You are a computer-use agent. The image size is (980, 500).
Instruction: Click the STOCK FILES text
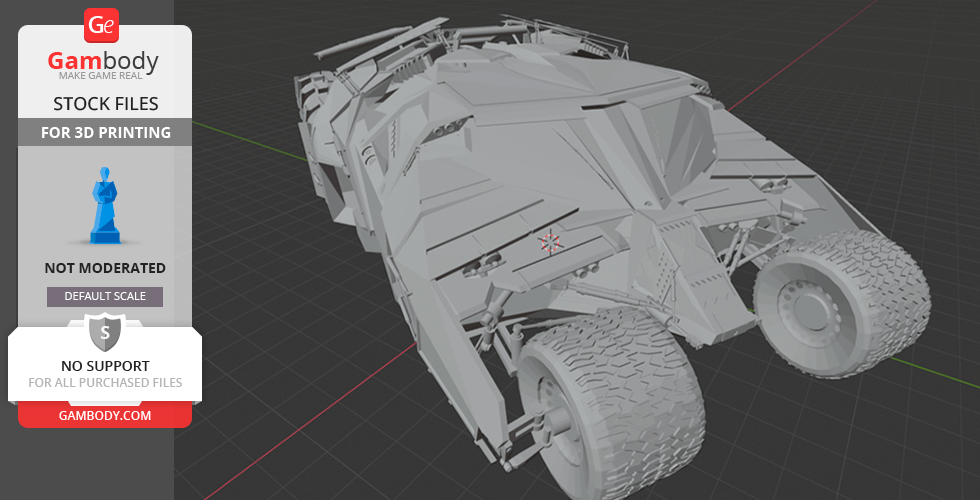pyautogui.click(x=106, y=104)
